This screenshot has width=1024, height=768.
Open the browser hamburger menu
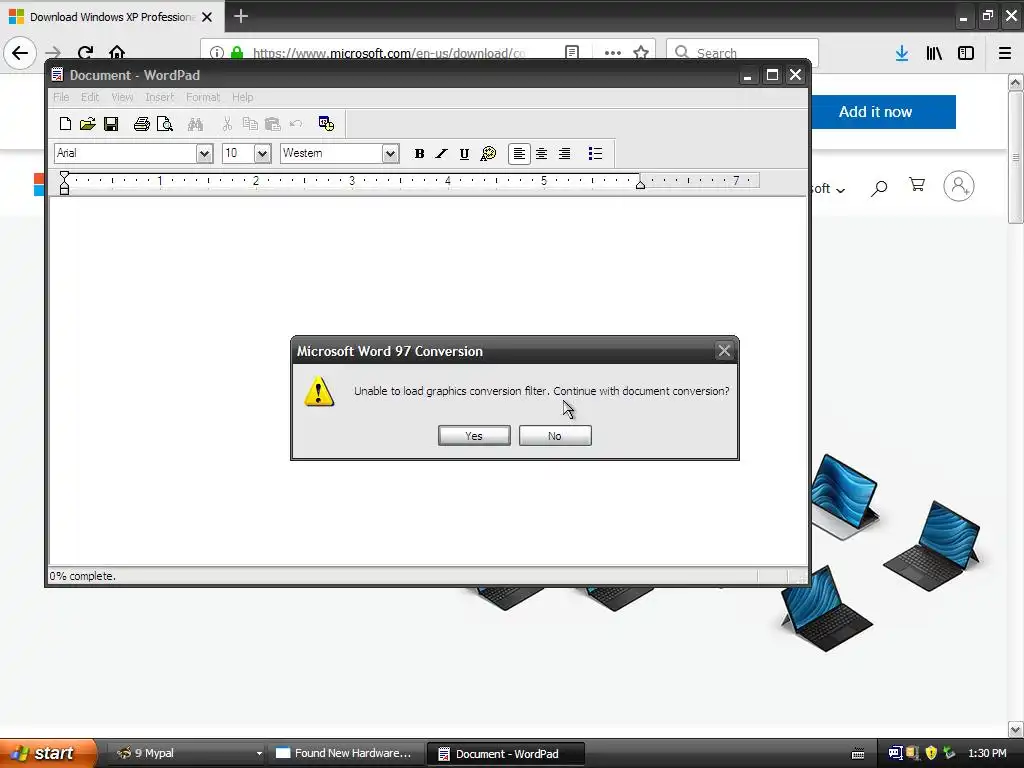(1005, 53)
